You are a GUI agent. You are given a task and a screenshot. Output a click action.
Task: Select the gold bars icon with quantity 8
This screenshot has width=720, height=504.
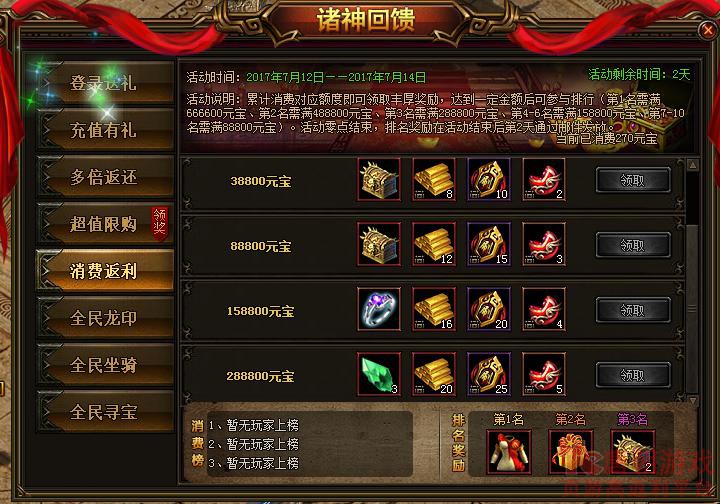434,179
